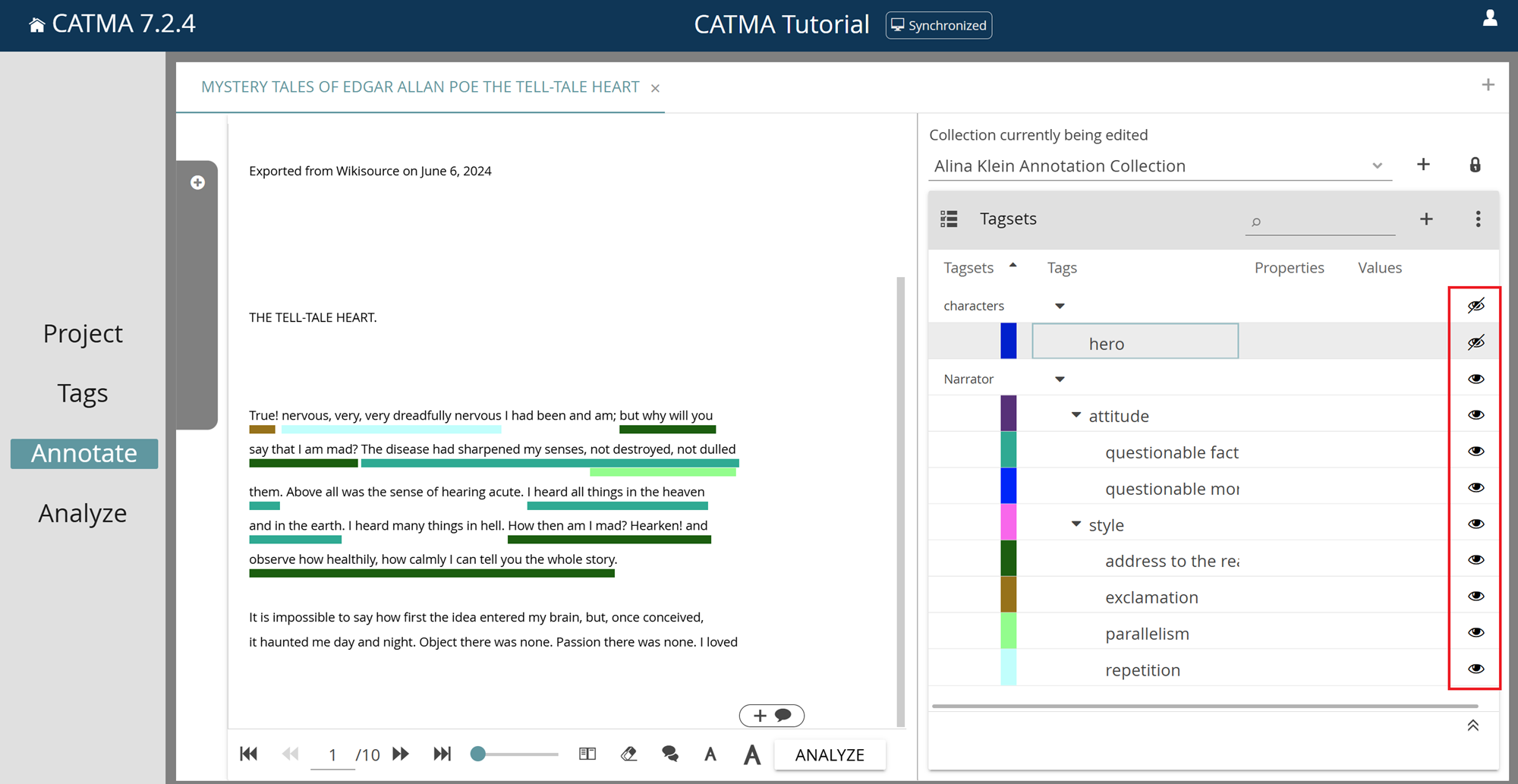Open the comments tool at the bottom toolbar

tap(669, 754)
